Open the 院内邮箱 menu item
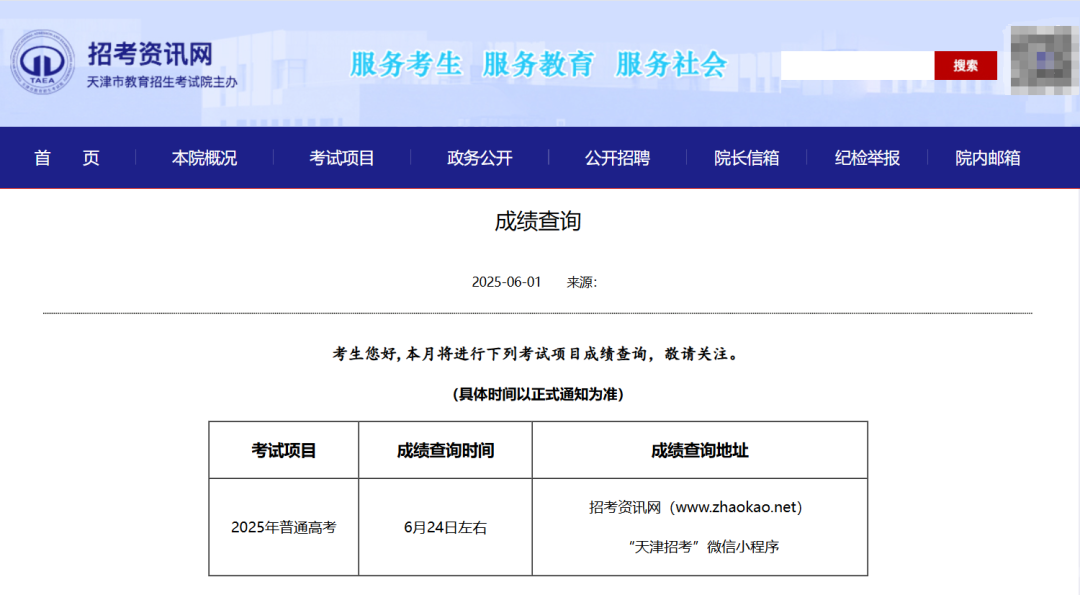Viewport: 1080px width, 595px height. point(988,158)
